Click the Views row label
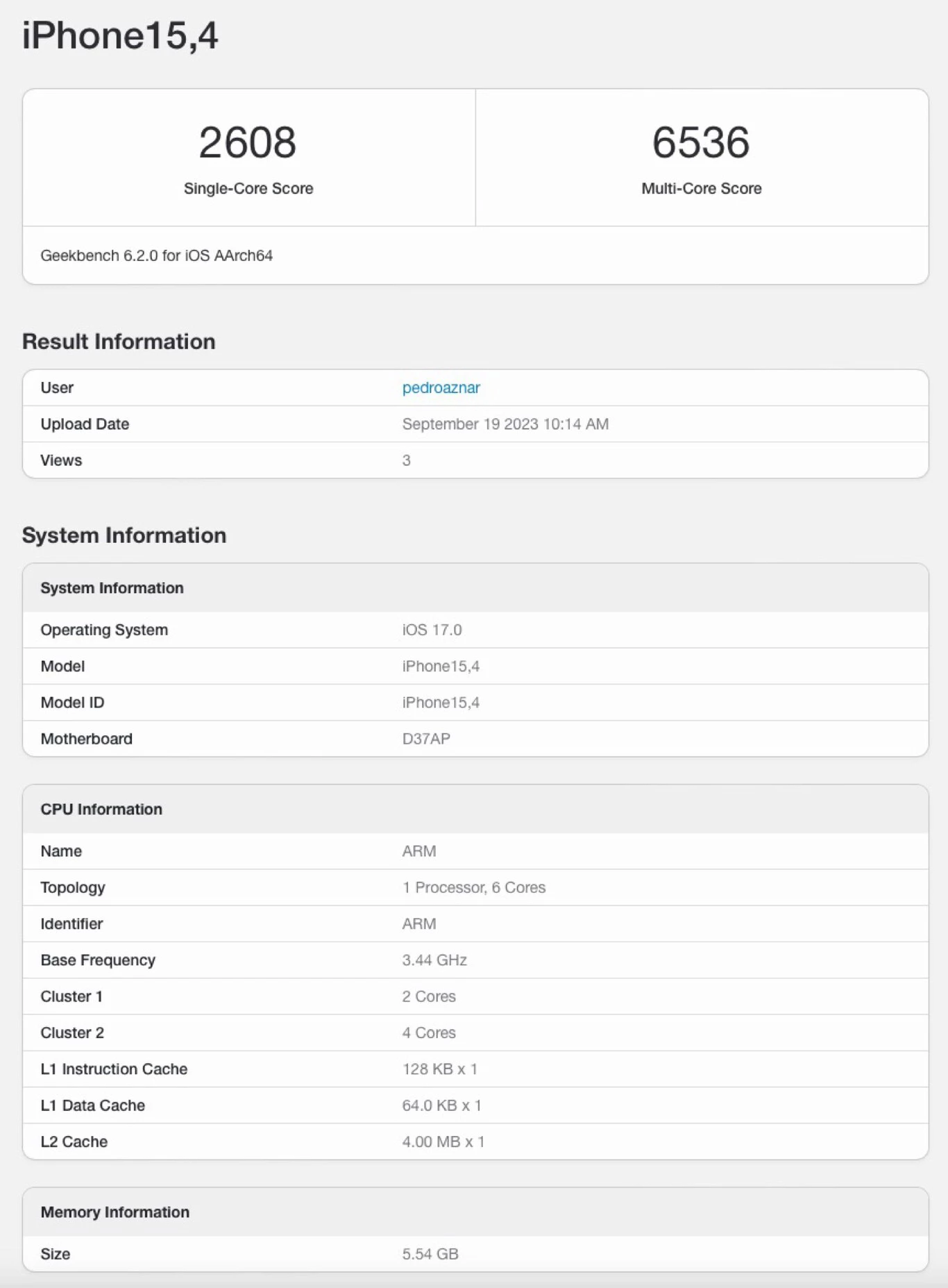The height and width of the screenshot is (1288, 948). tap(61, 460)
